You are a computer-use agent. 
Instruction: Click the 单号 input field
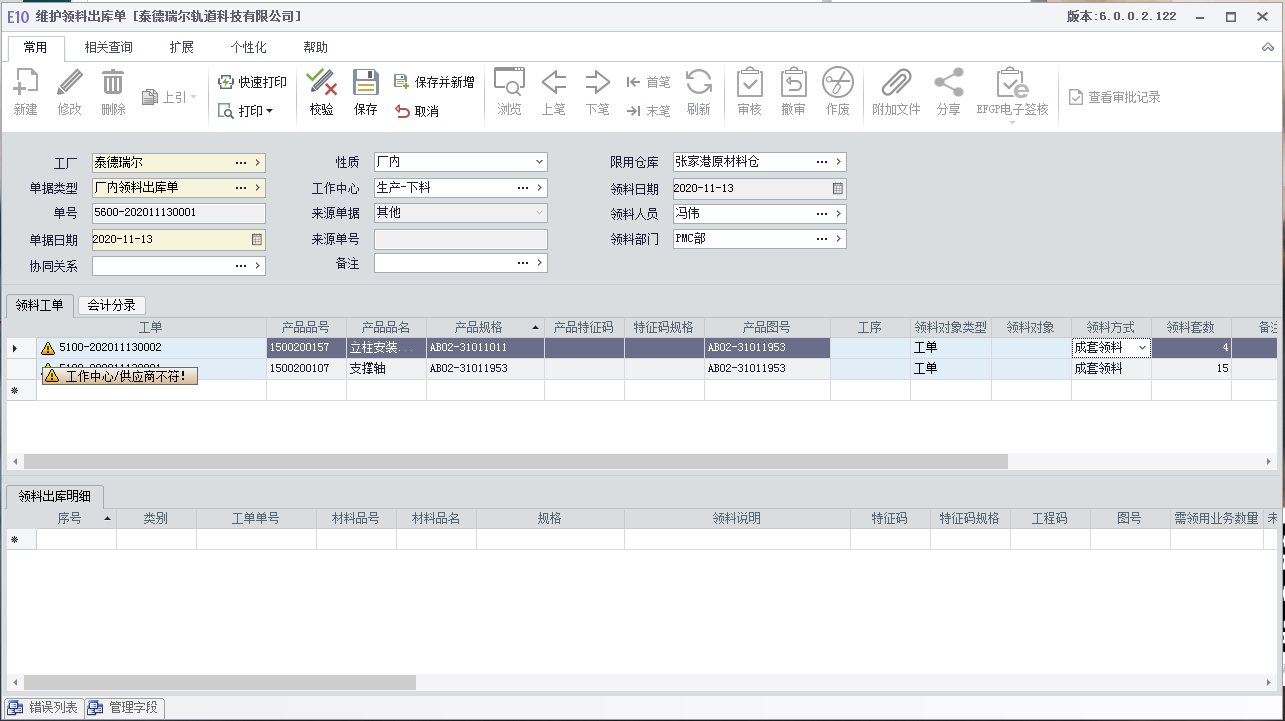(x=178, y=213)
